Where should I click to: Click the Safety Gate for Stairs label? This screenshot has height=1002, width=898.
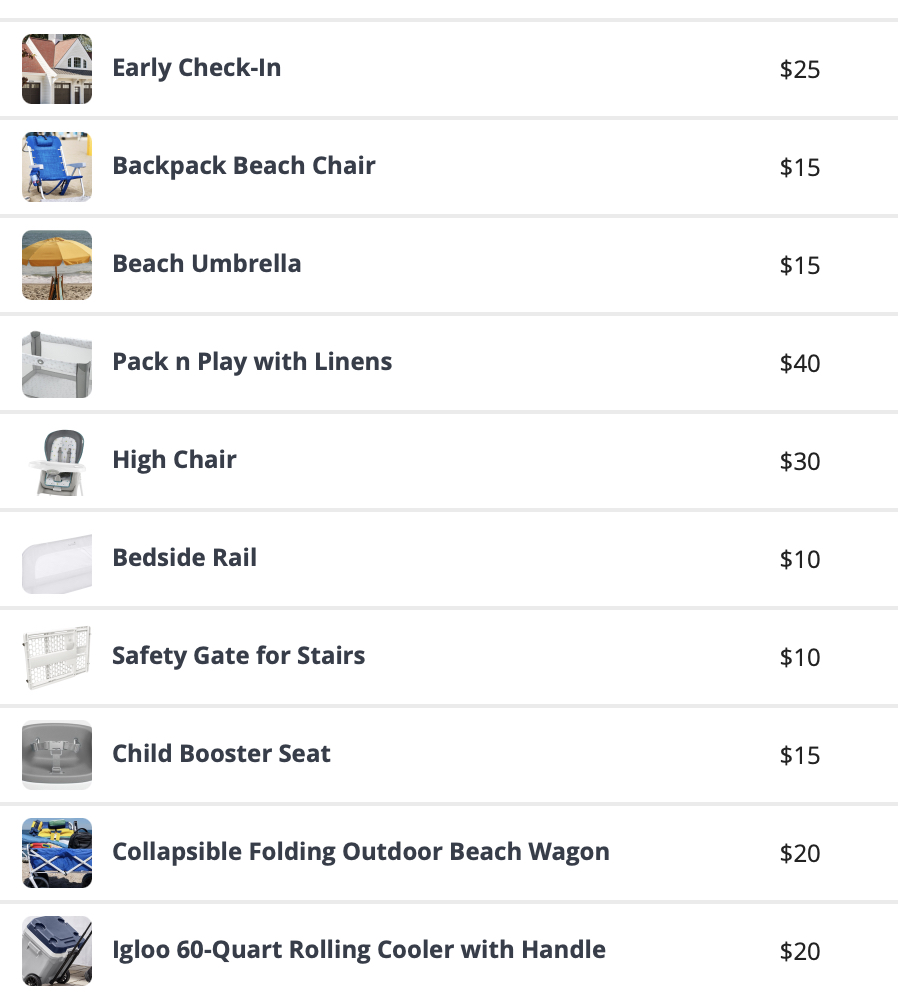pos(239,656)
